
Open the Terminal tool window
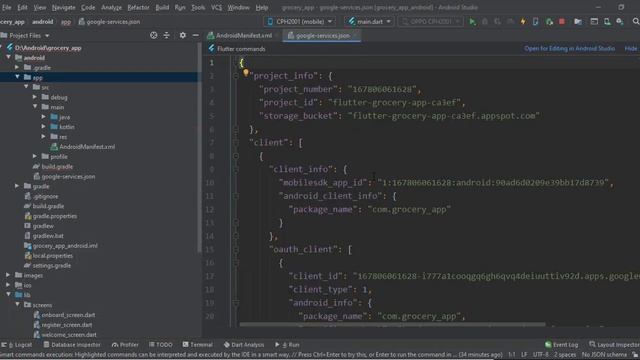click(198, 345)
